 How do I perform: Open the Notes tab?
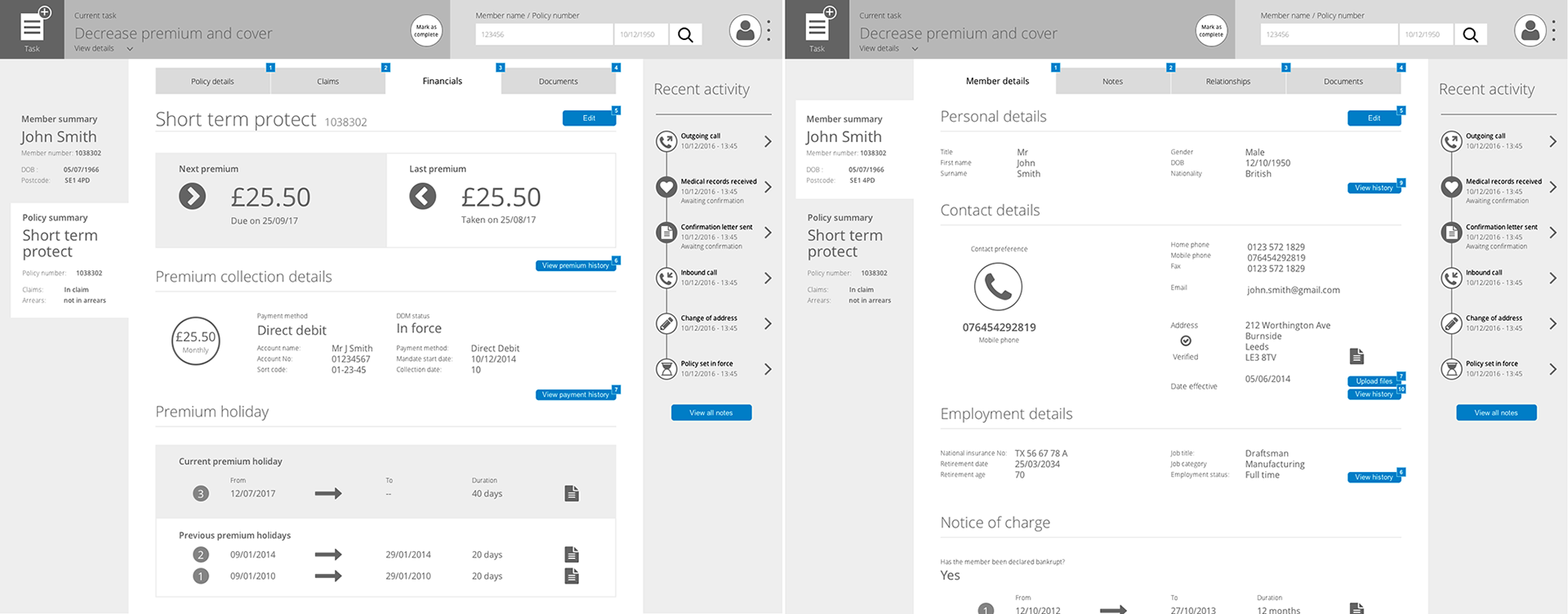coord(1112,81)
